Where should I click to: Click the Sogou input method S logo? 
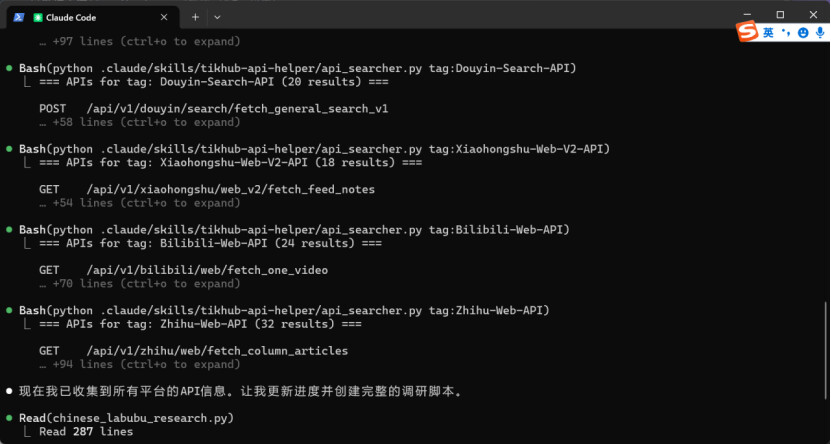(x=748, y=32)
